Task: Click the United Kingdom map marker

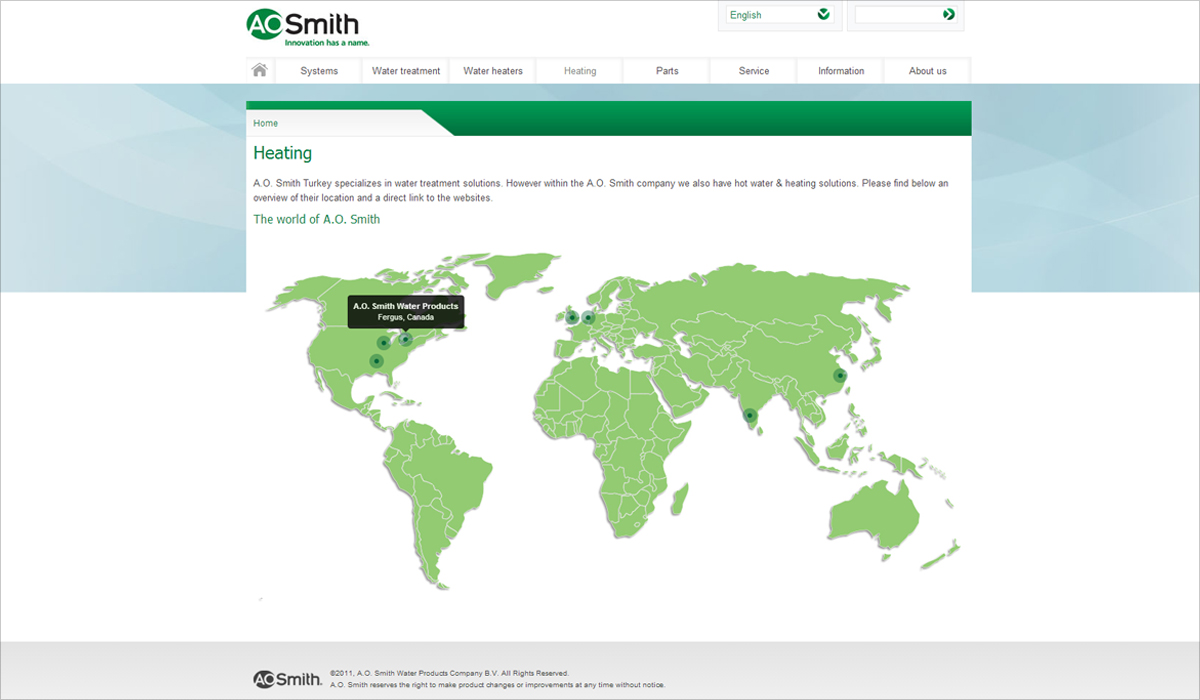Action: [572, 317]
